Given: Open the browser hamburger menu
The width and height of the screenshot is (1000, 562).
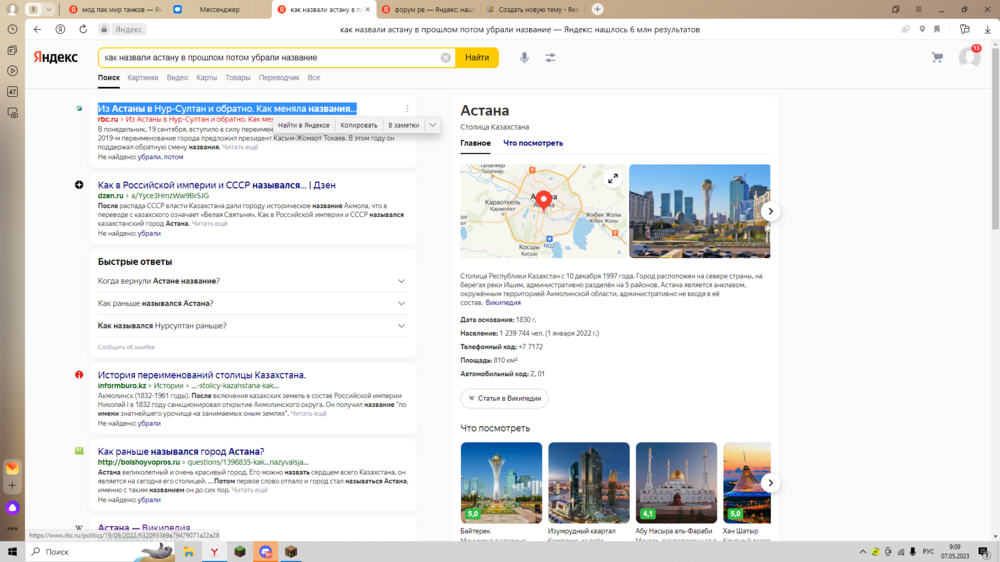Looking at the screenshot, I should pyautogui.click(x=918, y=9).
